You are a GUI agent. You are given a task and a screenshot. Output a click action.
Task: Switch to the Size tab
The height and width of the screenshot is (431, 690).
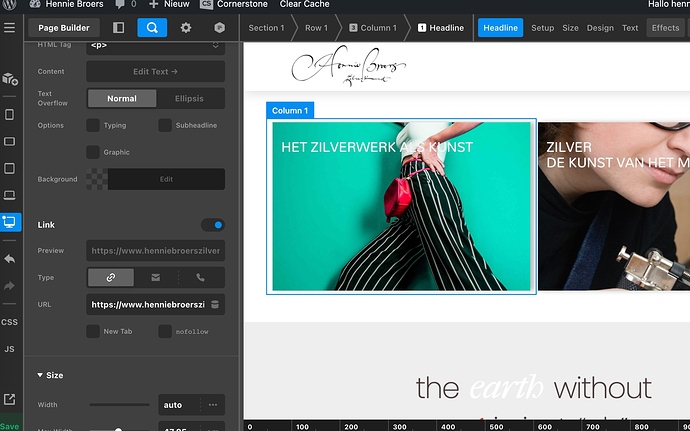coord(570,28)
